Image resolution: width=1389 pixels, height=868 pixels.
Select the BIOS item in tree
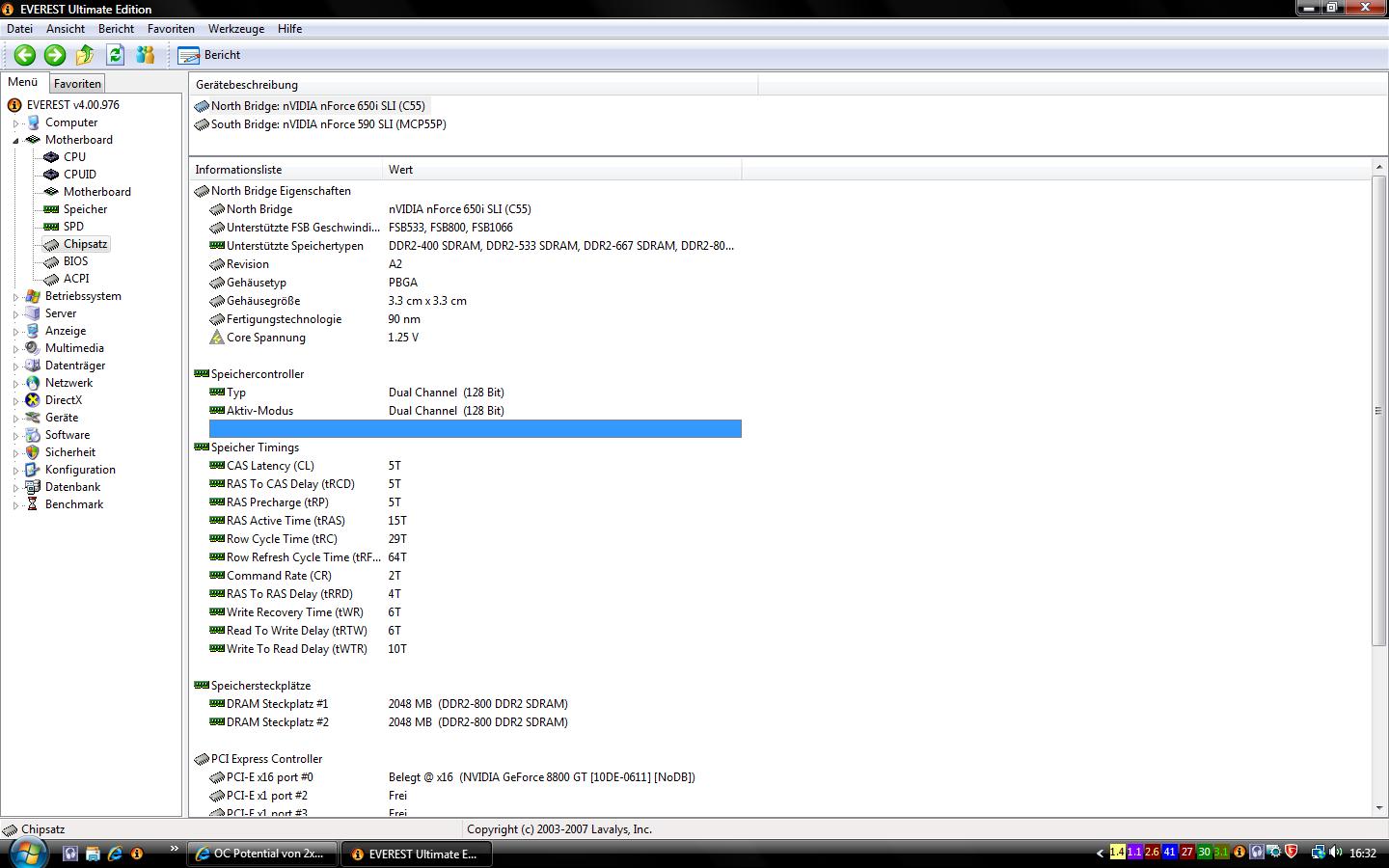[x=76, y=261]
